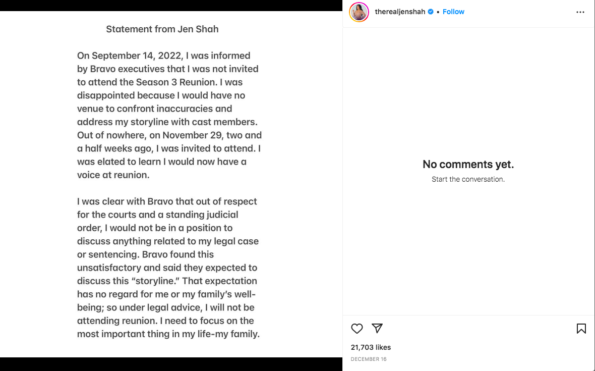The image size is (595, 371).
Task: Click the "No comments yet." heading
Action: pyautogui.click(x=468, y=164)
